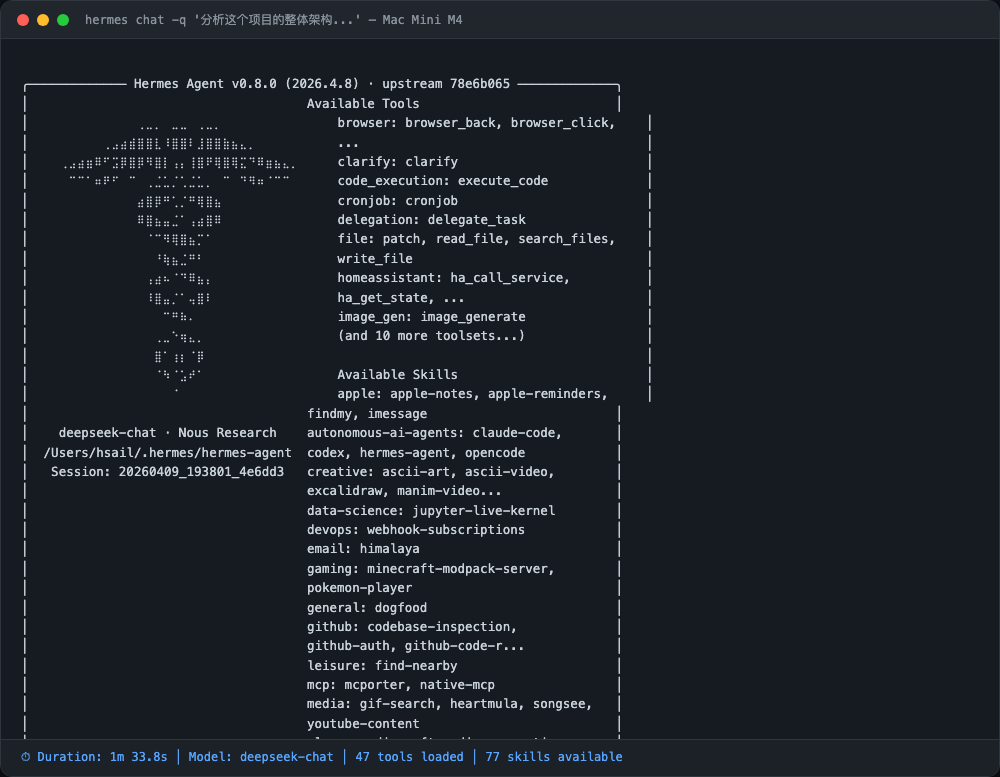Screen dimensions: 1000x777
Task: Click the 'pokemon-player' line
Action: 359,588
